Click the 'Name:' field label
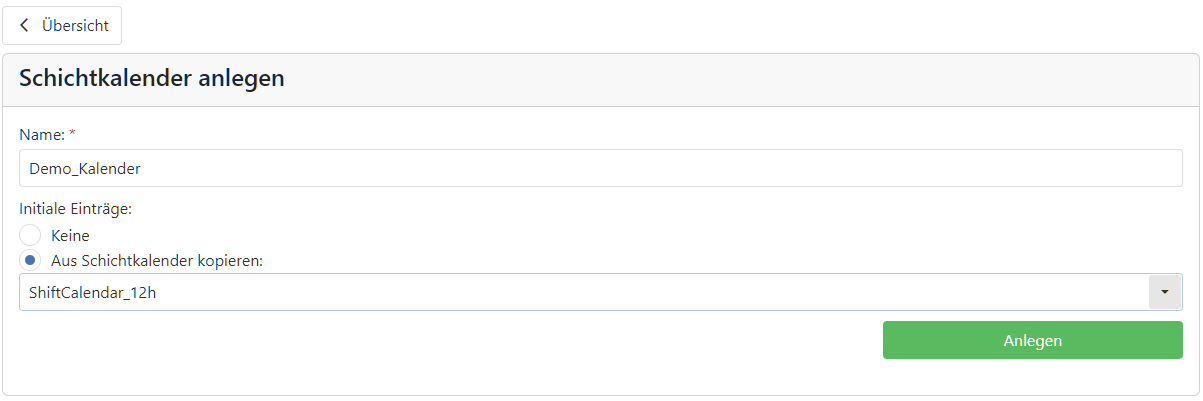Viewport: 1203px width, 401px height. tap(41, 134)
